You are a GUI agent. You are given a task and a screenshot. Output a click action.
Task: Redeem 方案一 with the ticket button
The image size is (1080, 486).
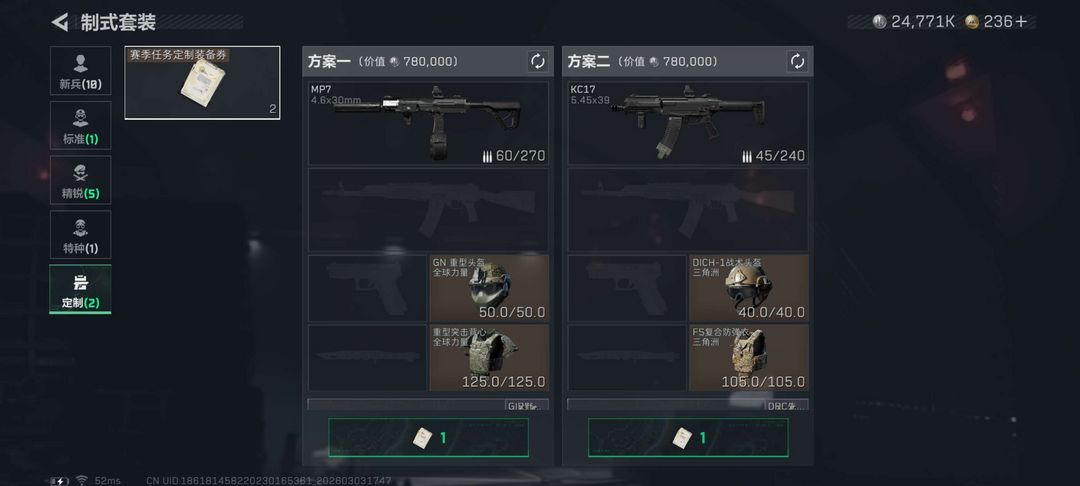pyautogui.click(x=428, y=437)
